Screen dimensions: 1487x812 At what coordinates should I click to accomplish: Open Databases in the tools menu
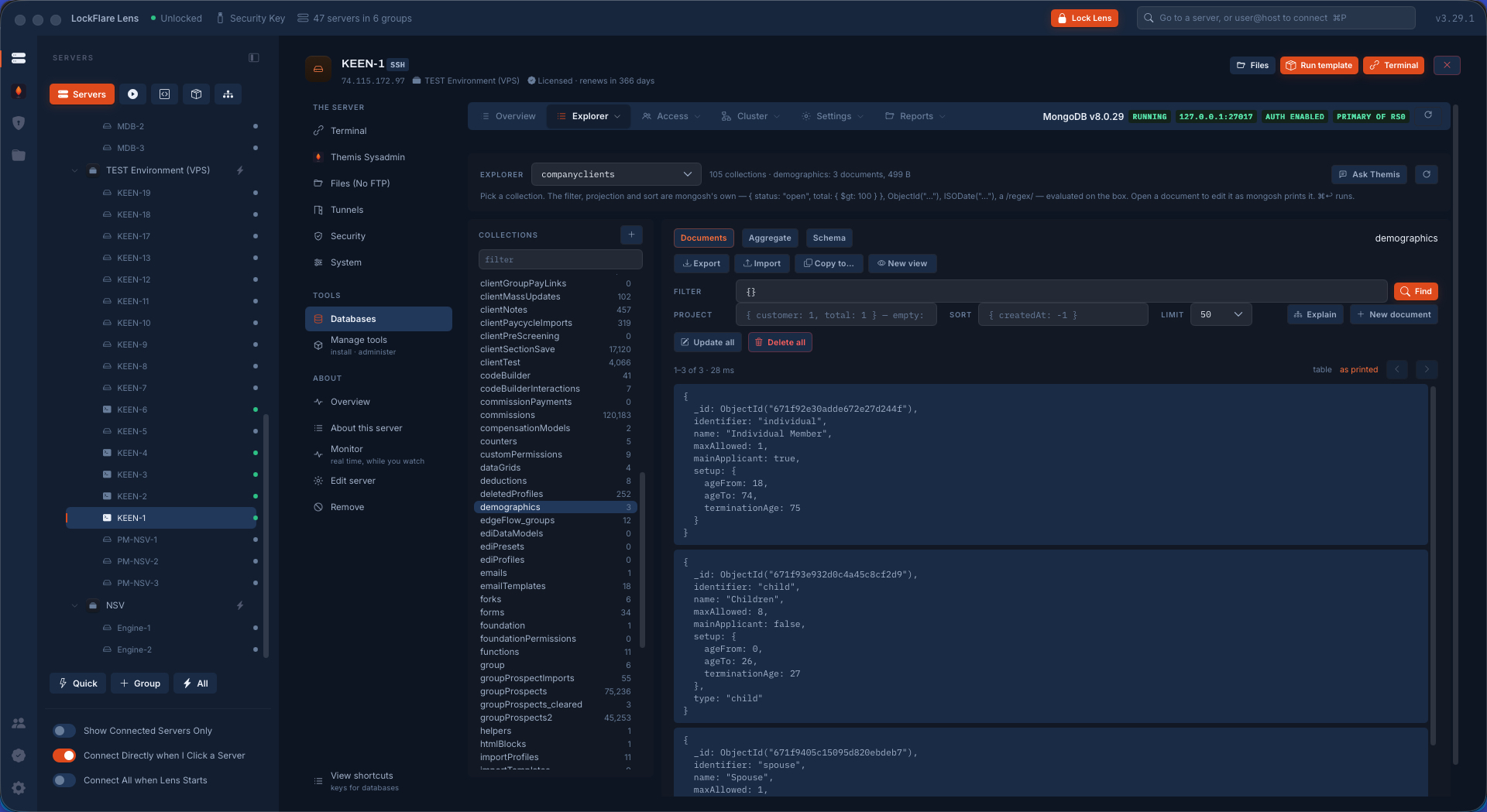(379, 319)
